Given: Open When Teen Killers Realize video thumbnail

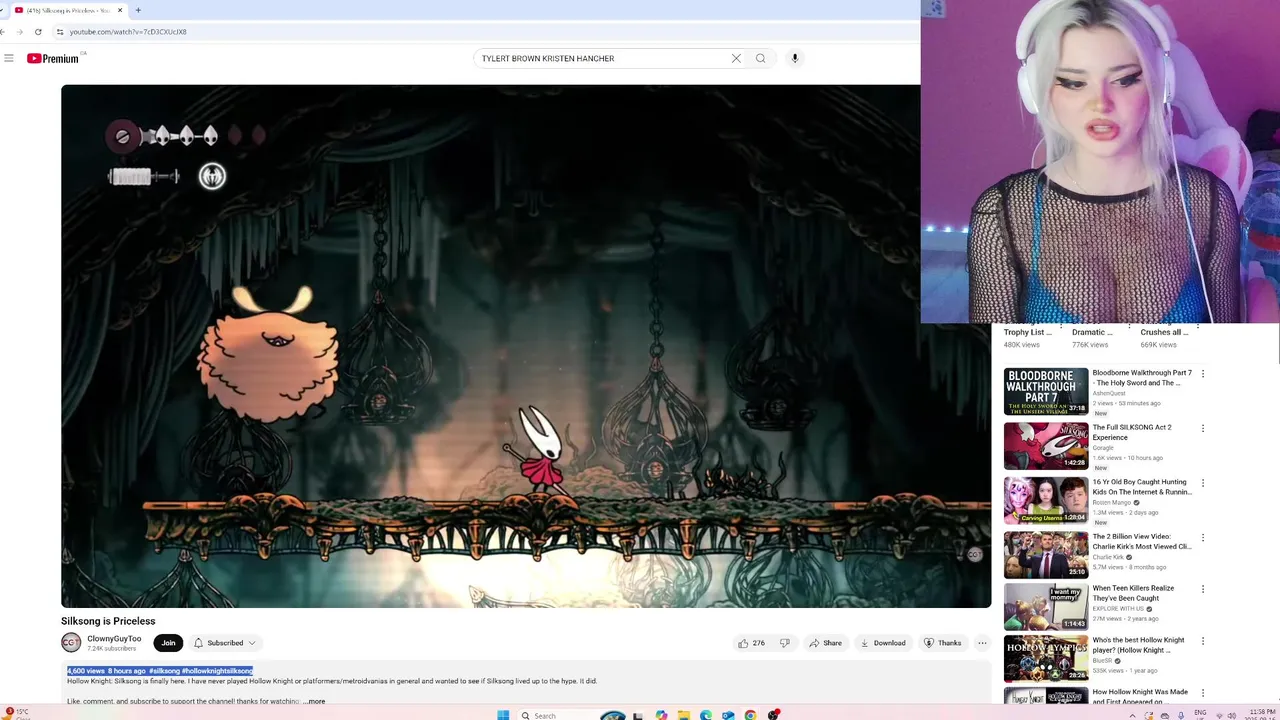Looking at the screenshot, I should coord(1046,606).
